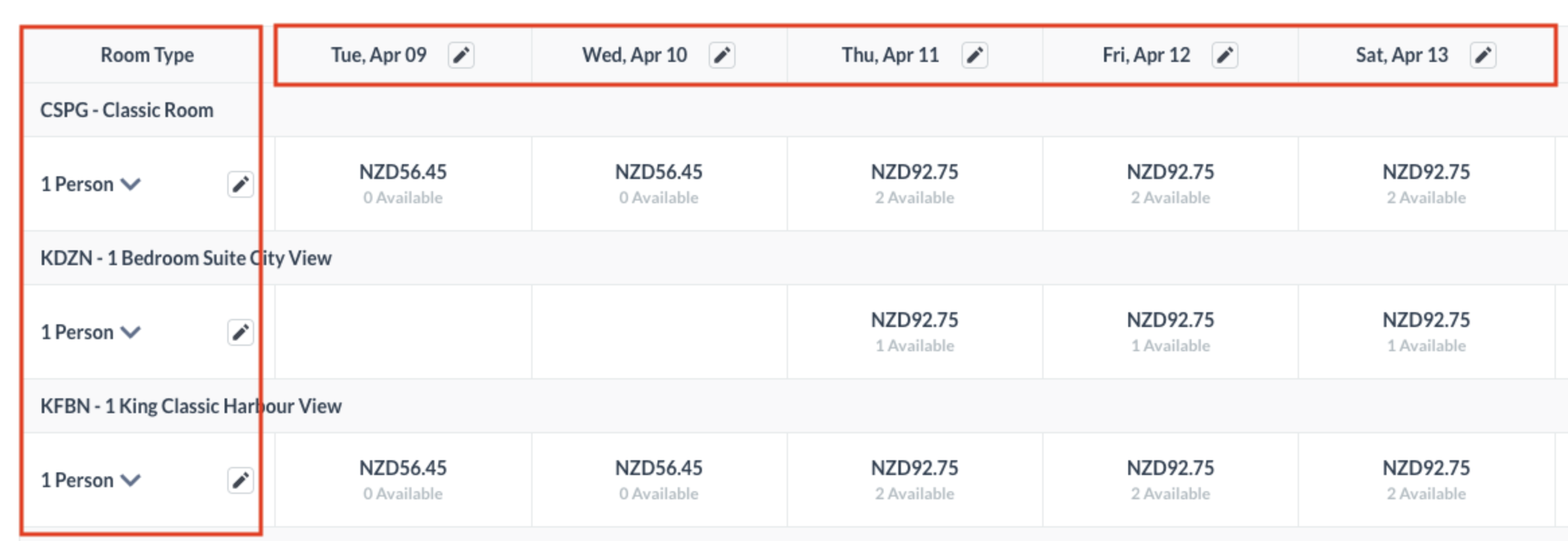Viewport: 1568px width, 541px height.
Task: Click the CSPG rate cell for Tue, Apr 09
Action: click(x=403, y=184)
